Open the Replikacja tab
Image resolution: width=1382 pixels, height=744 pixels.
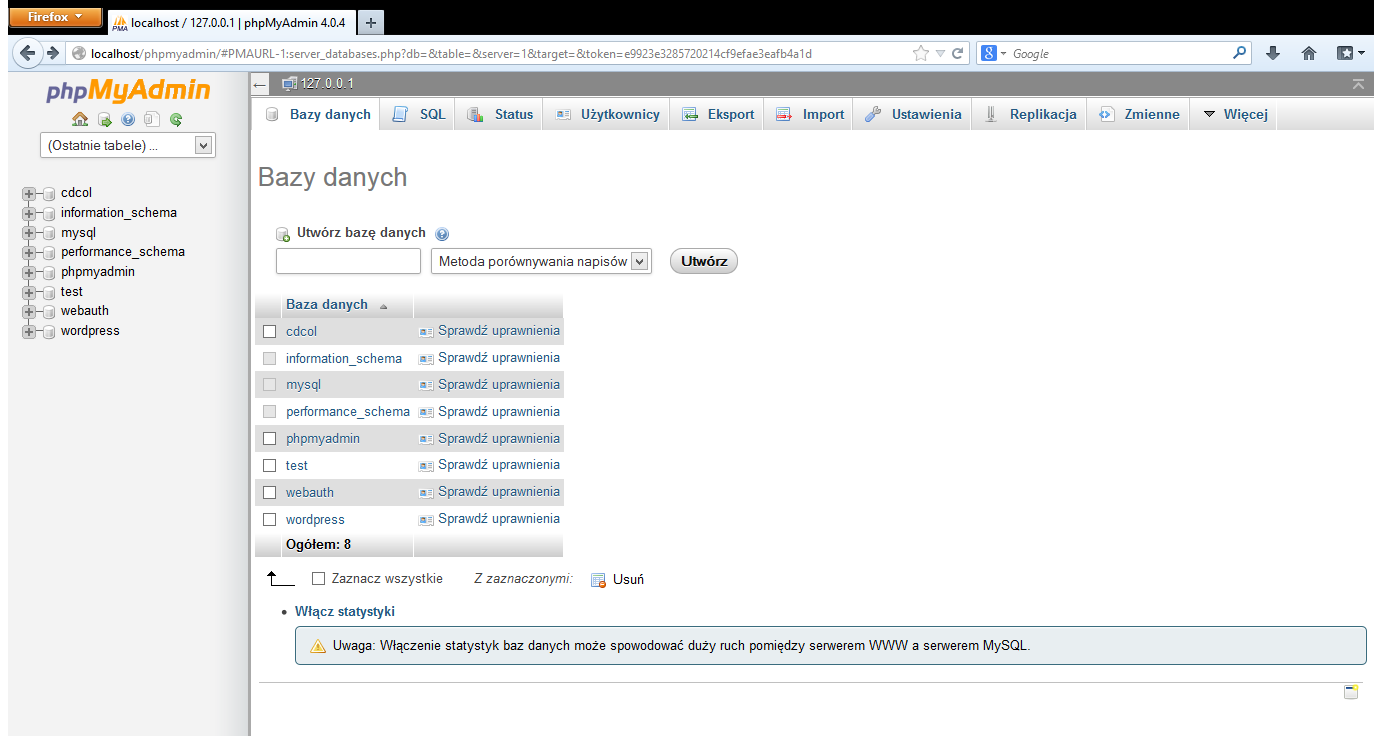1030,114
